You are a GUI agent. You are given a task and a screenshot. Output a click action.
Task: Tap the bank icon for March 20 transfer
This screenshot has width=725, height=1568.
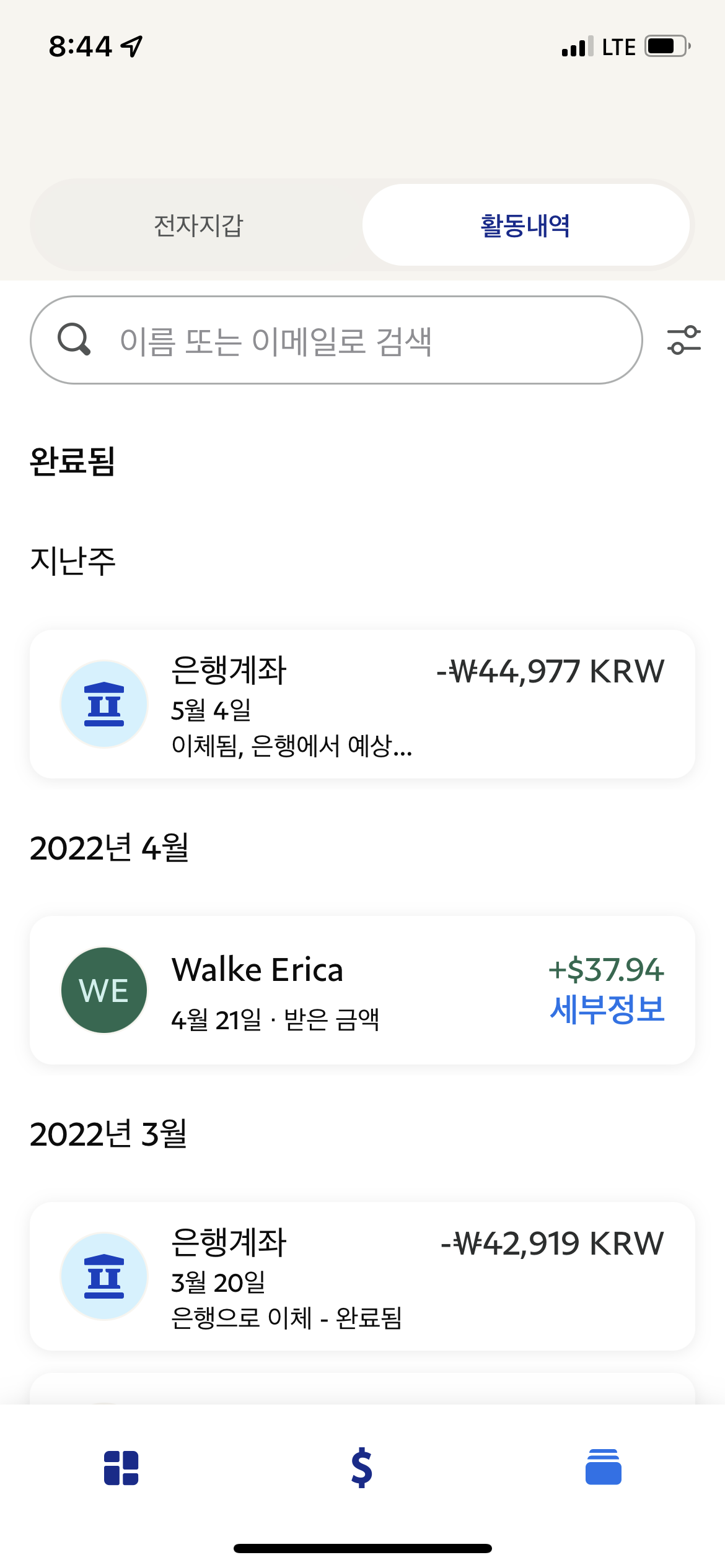point(104,1276)
